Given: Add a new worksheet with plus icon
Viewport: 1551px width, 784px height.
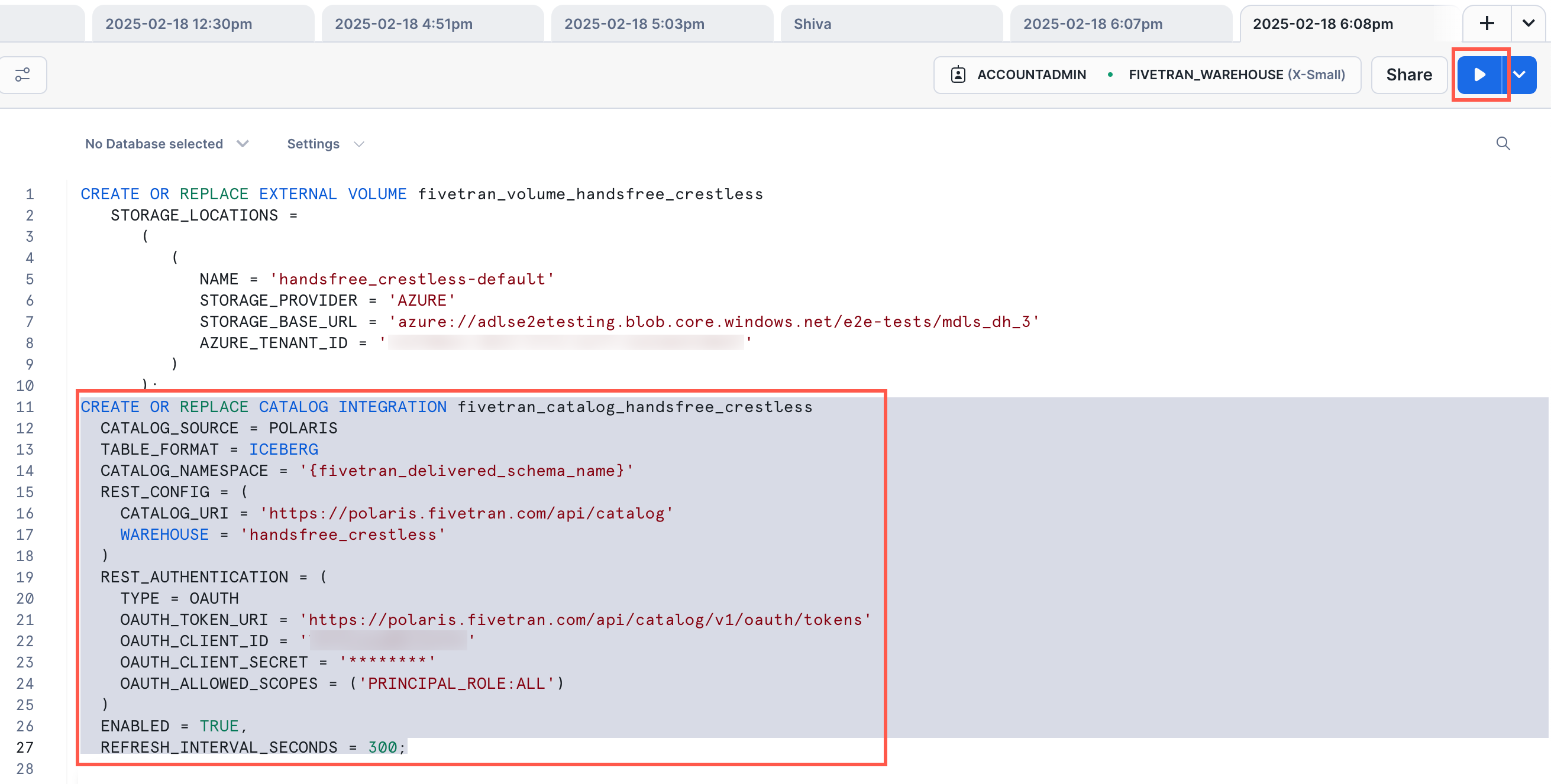Looking at the screenshot, I should pos(1487,24).
